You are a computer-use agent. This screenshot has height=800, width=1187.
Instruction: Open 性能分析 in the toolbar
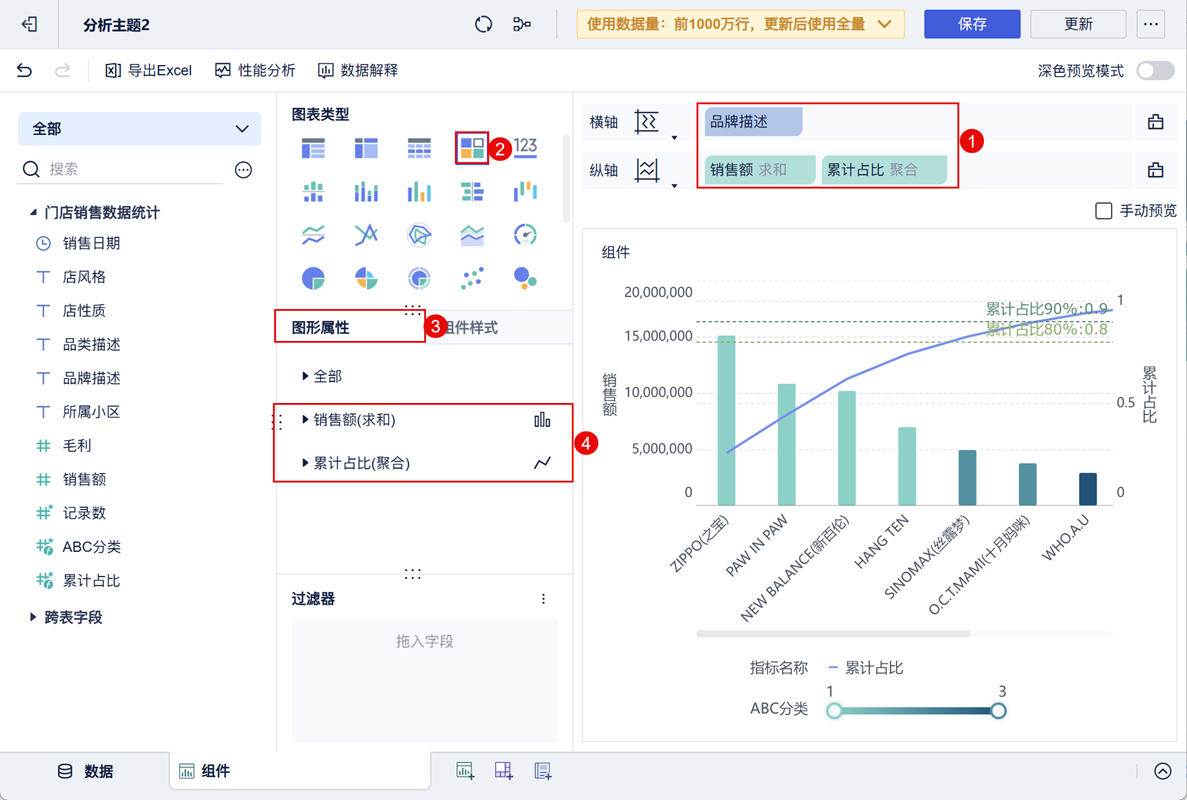(253, 70)
